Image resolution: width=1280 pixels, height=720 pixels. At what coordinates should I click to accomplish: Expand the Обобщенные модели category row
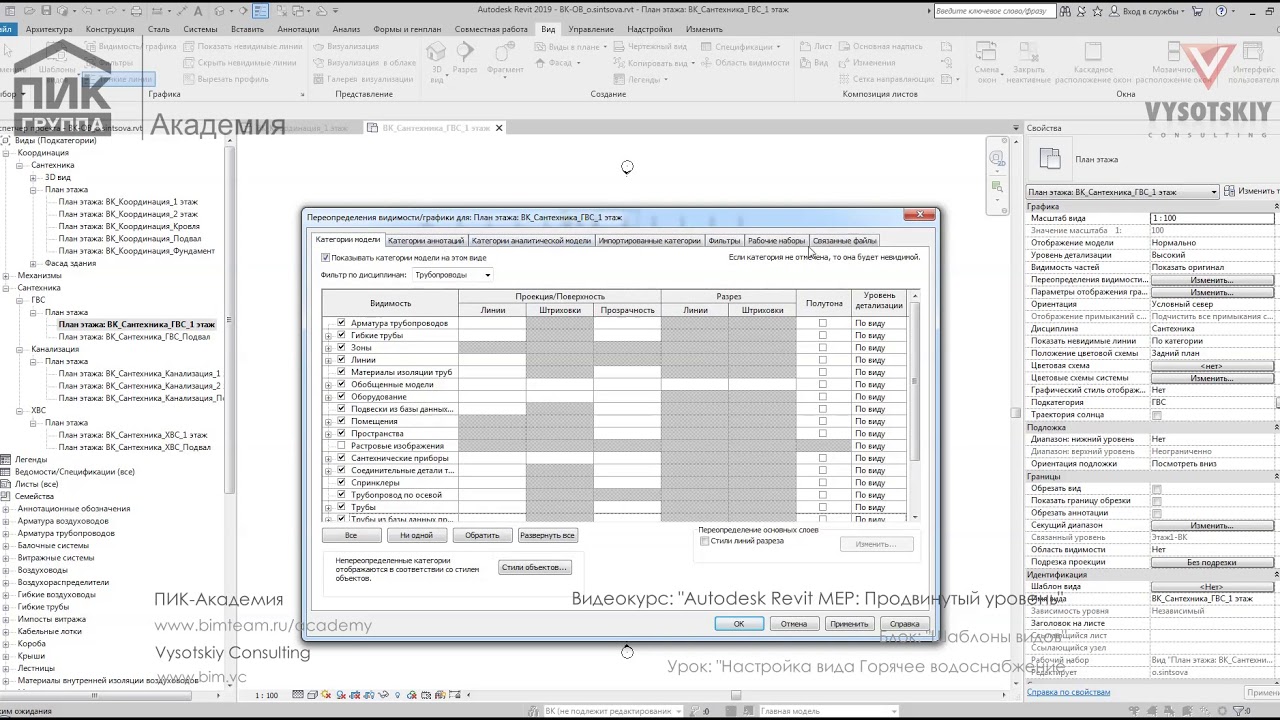tap(328, 385)
